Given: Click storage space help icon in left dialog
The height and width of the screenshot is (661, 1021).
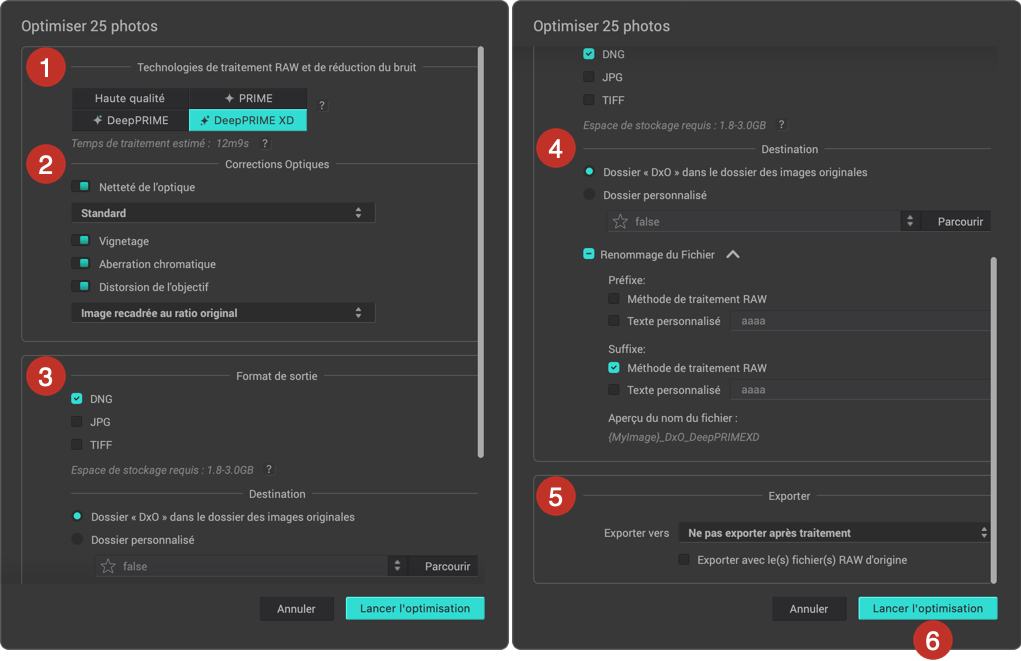Looking at the screenshot, I should pos(269,470).
